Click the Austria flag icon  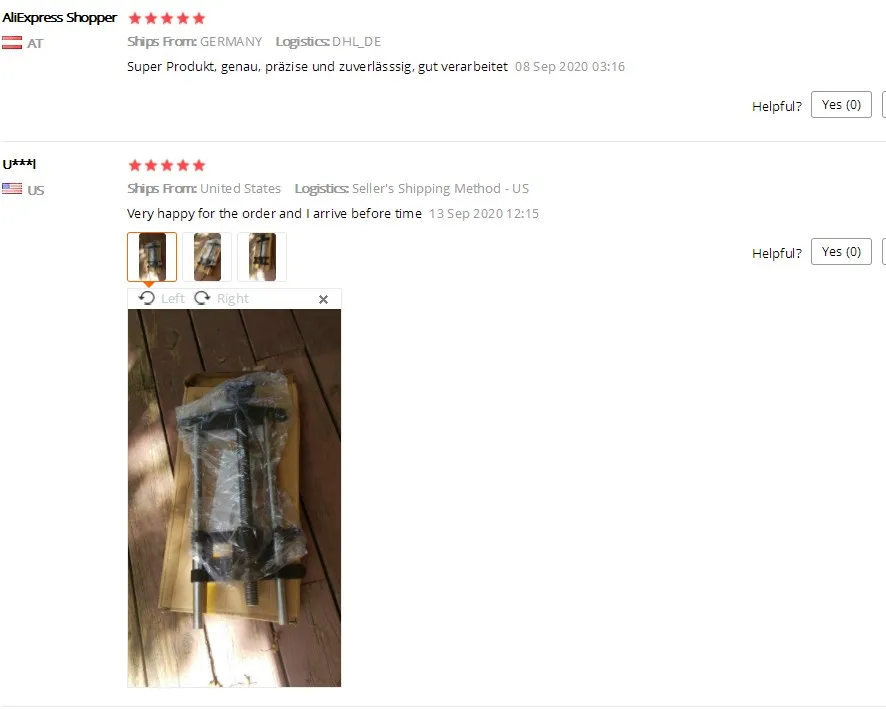point(12,42)
